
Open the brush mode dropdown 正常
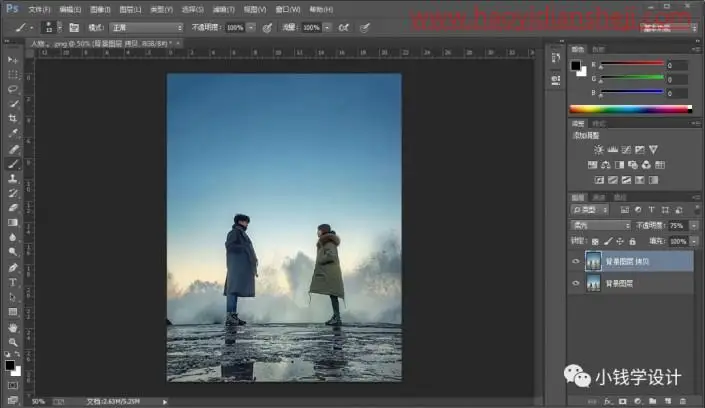(147, 28)
